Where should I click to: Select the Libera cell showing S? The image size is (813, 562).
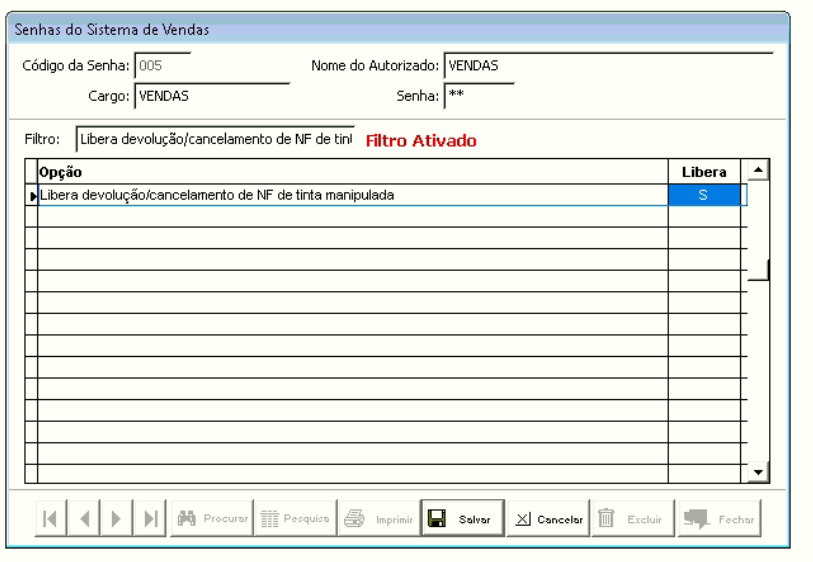[x=704, y=195]
